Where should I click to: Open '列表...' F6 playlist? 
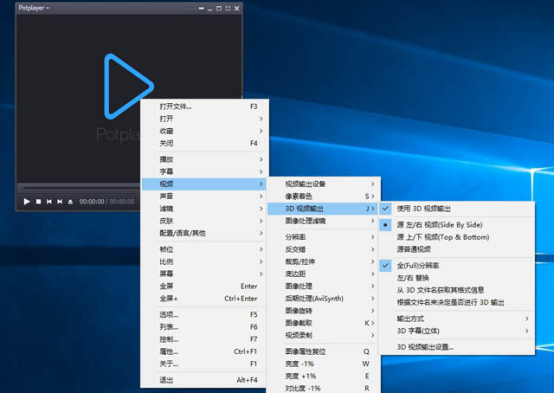205,327
